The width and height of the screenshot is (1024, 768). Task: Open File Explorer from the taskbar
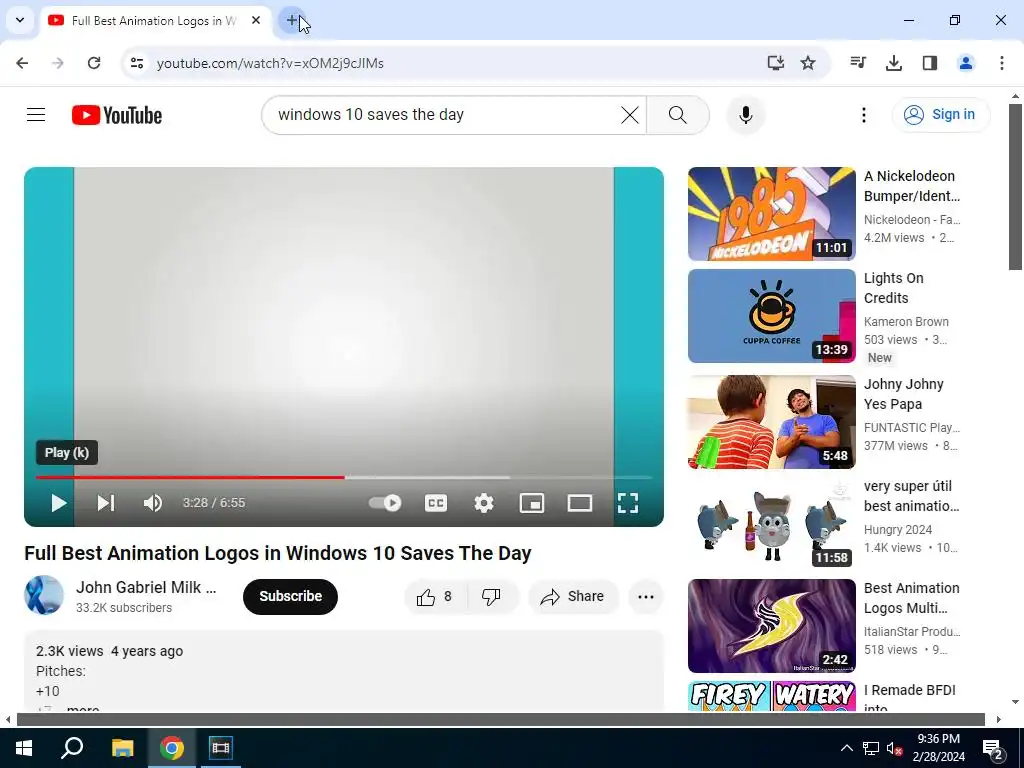(122, 748)
